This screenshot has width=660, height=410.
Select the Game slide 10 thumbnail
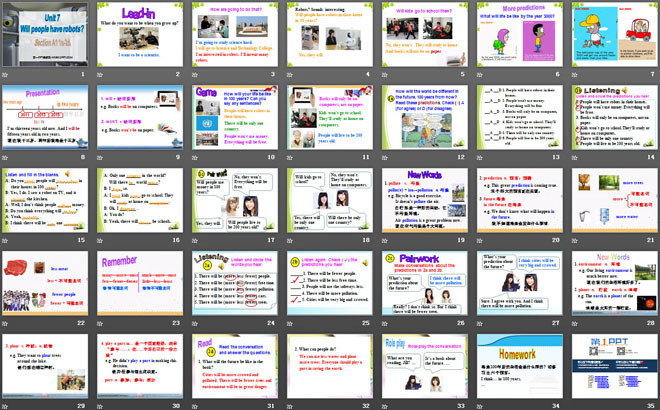235,117
